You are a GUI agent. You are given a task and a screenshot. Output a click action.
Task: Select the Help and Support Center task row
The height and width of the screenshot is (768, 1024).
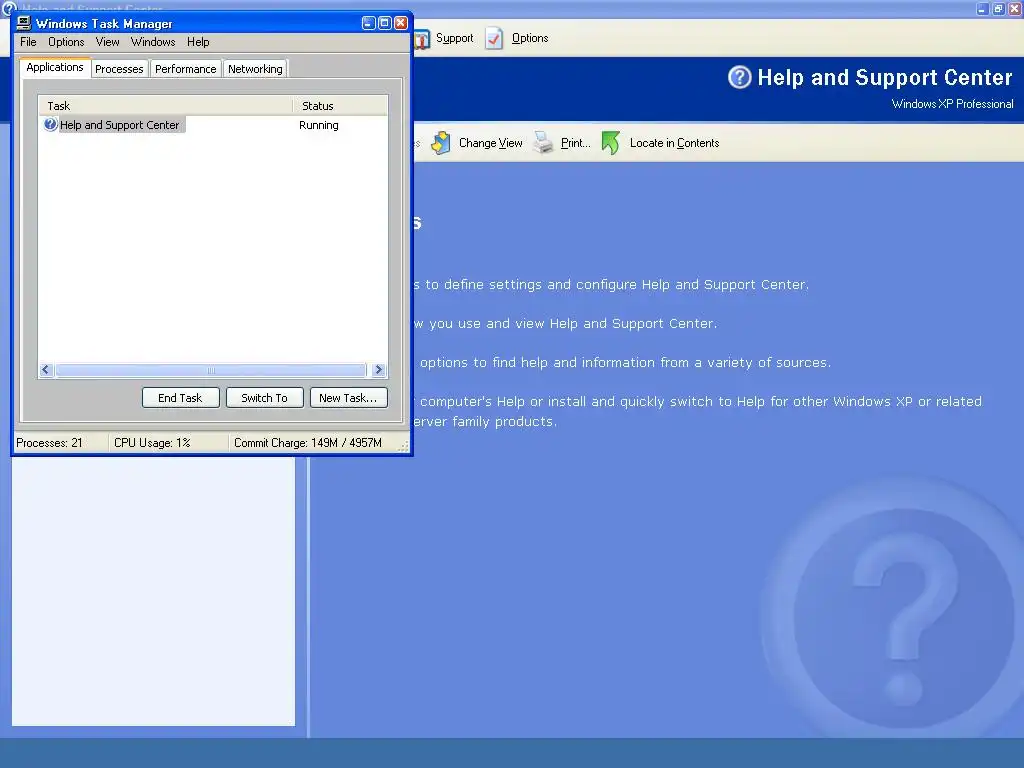tap(213, 125)
